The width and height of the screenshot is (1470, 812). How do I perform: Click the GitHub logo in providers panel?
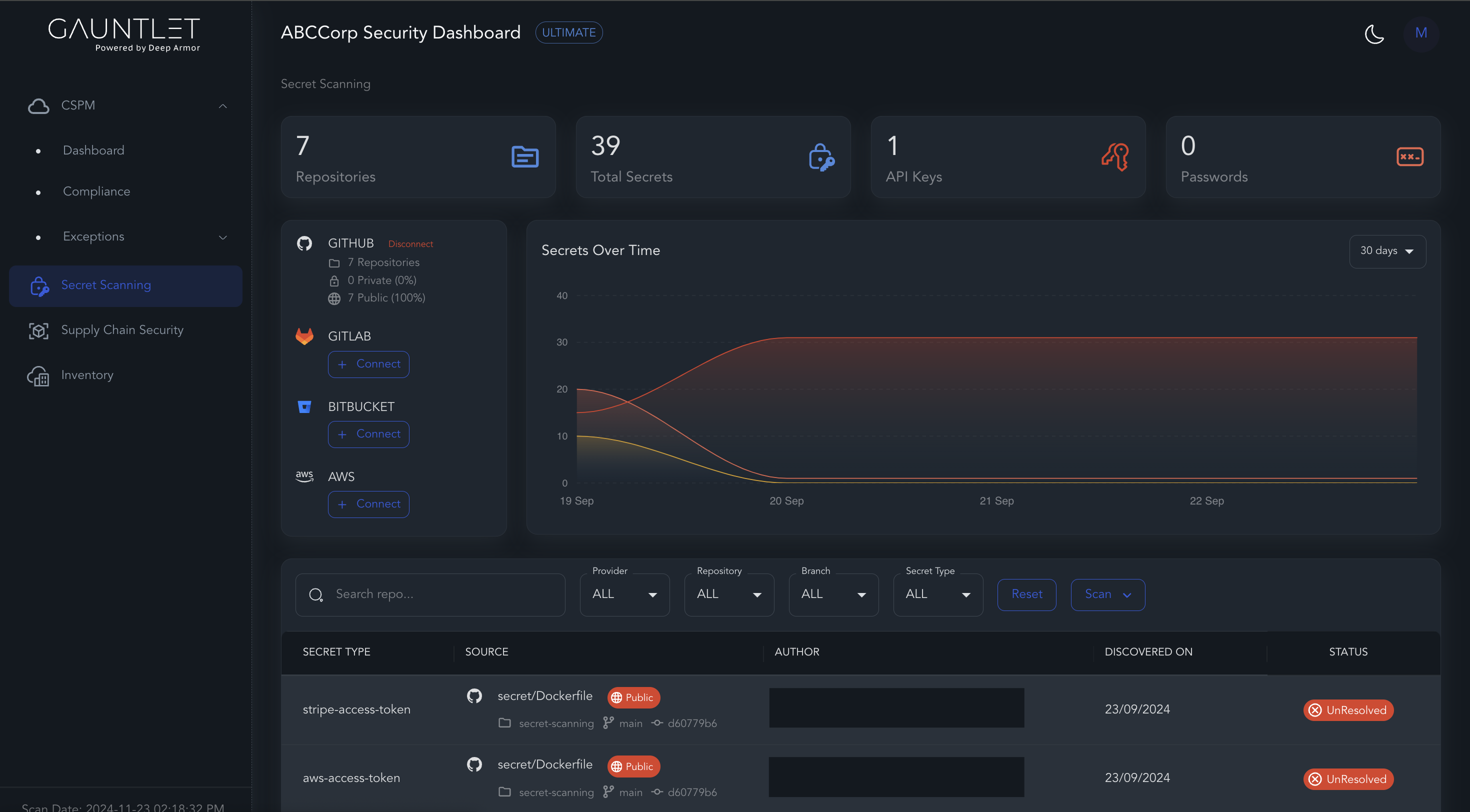pyautogui.click(x=304, y=243)
